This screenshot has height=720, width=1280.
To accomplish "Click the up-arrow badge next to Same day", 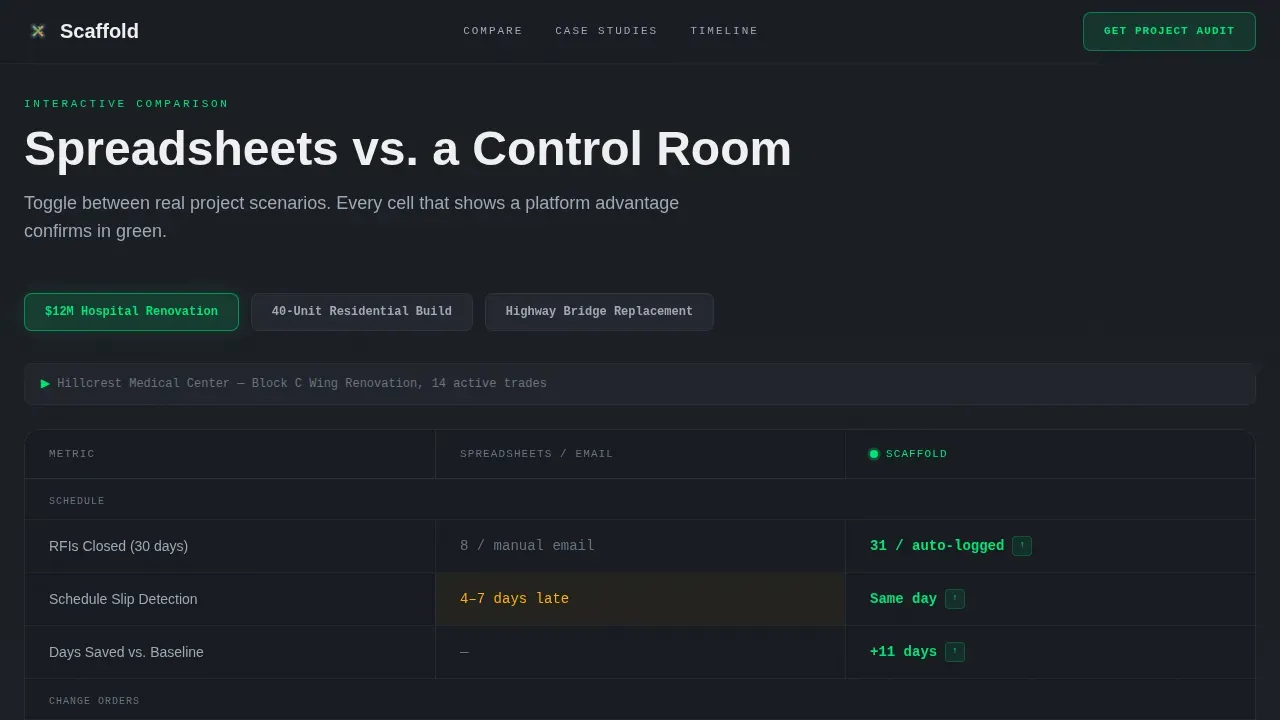I will 955,599.
